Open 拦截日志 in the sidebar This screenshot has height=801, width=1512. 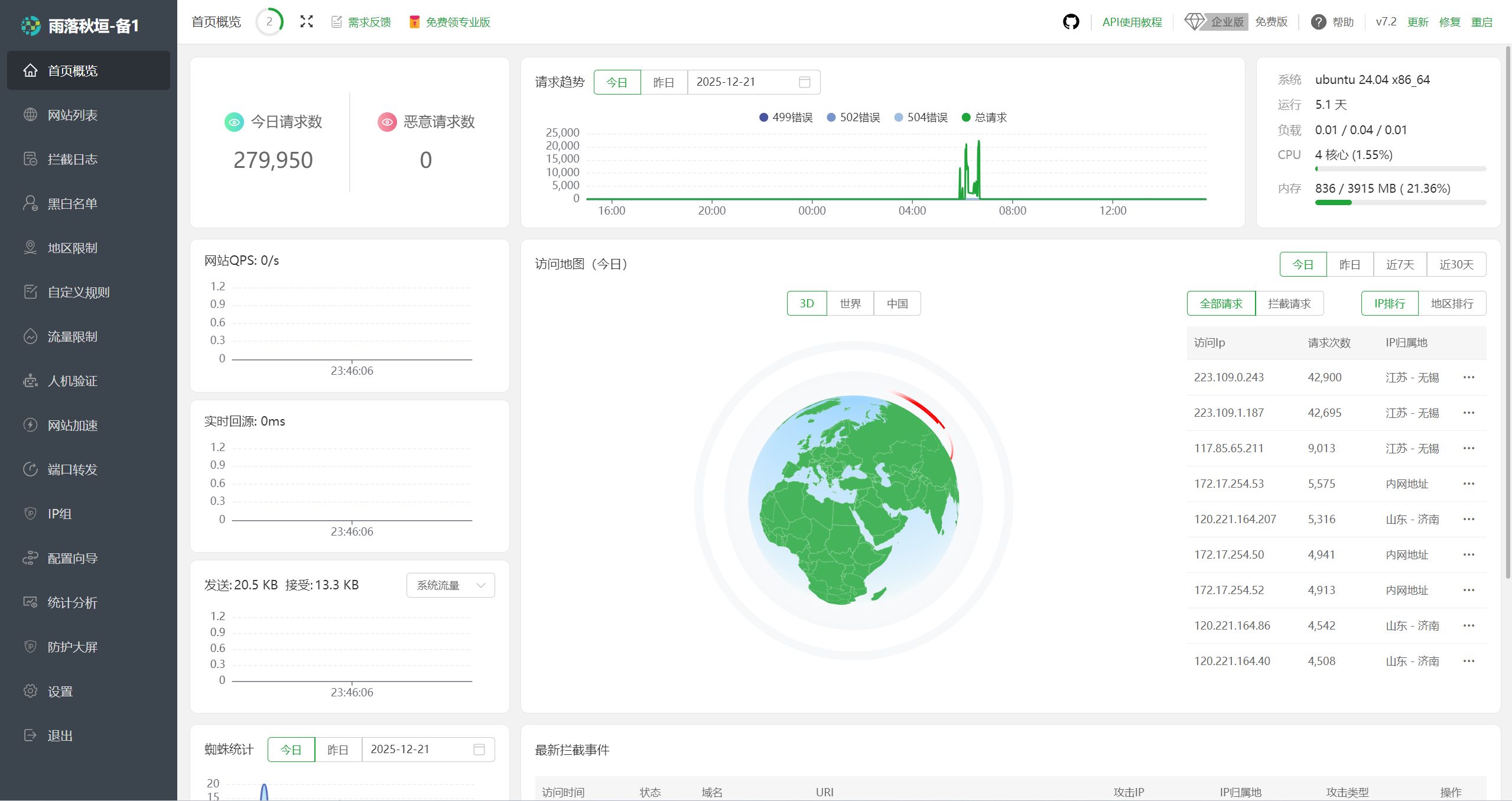(72, 159)
